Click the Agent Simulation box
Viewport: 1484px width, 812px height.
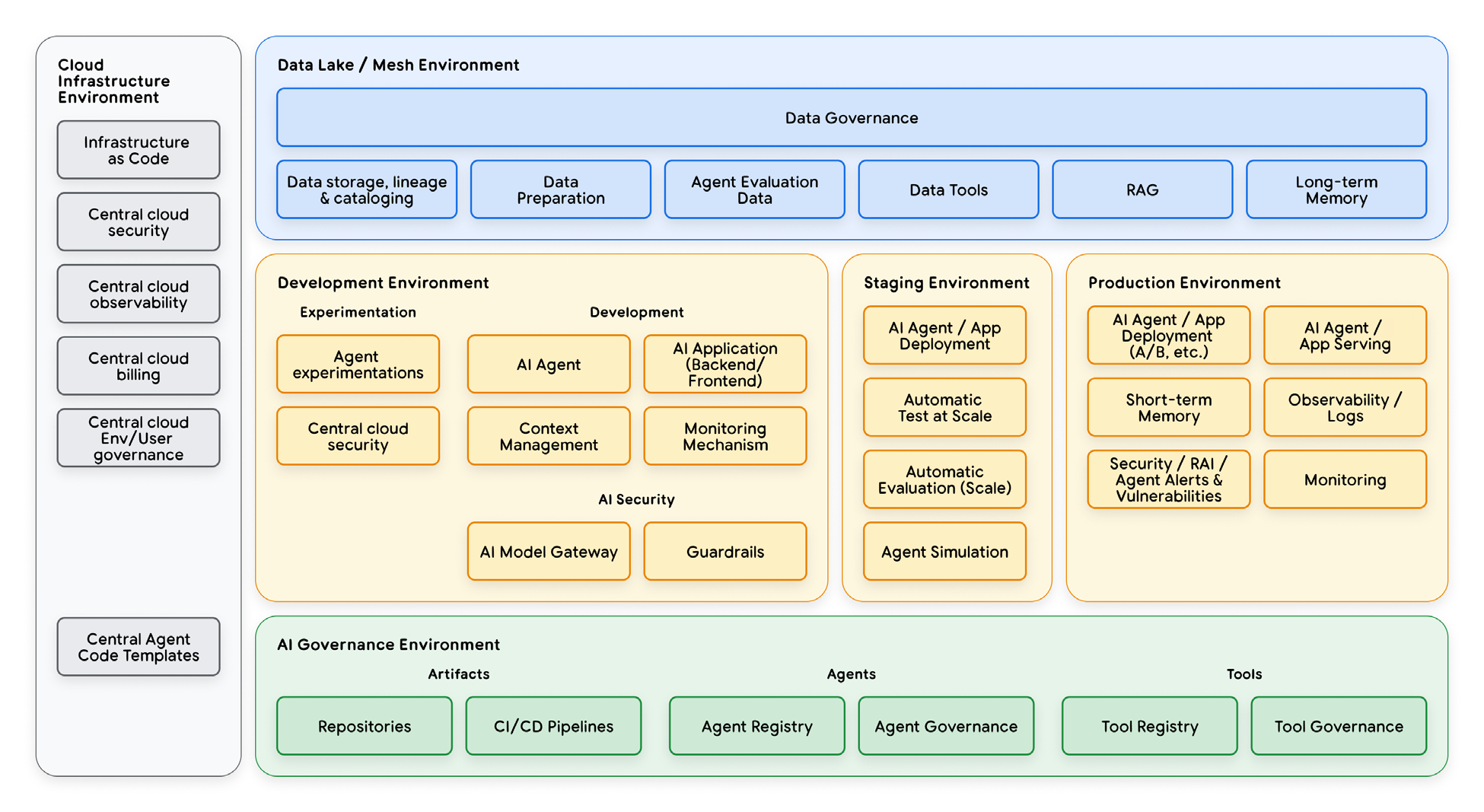pyautogui.click(x=944, y=552)
